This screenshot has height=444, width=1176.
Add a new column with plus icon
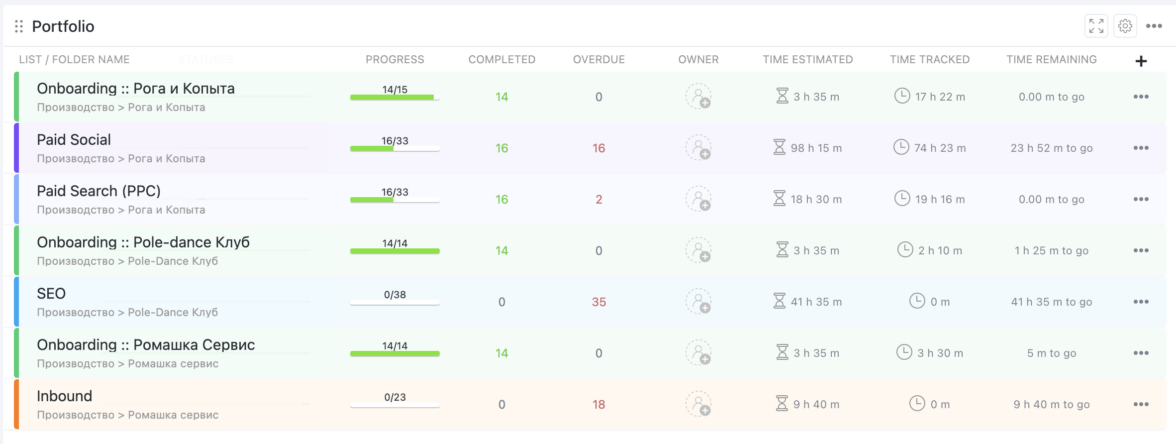click(1141, 61)
